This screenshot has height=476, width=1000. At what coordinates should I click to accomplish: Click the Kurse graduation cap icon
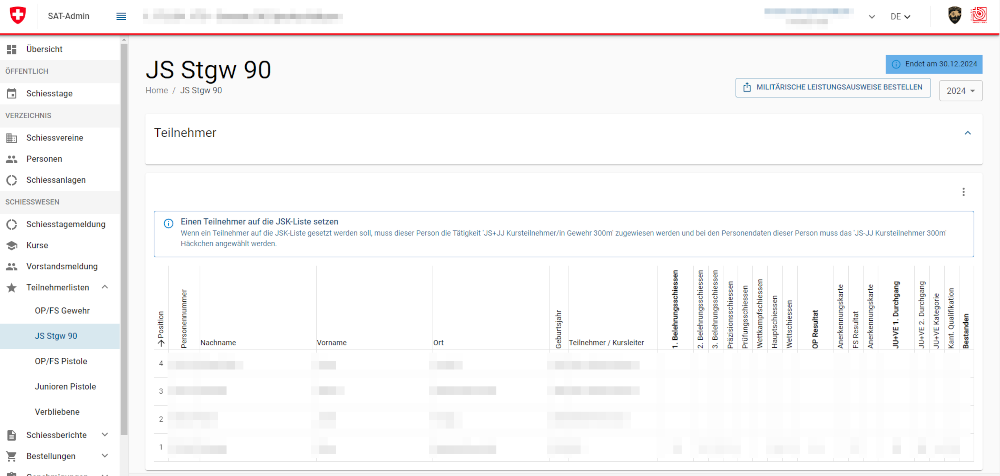(x=12, y=245)
